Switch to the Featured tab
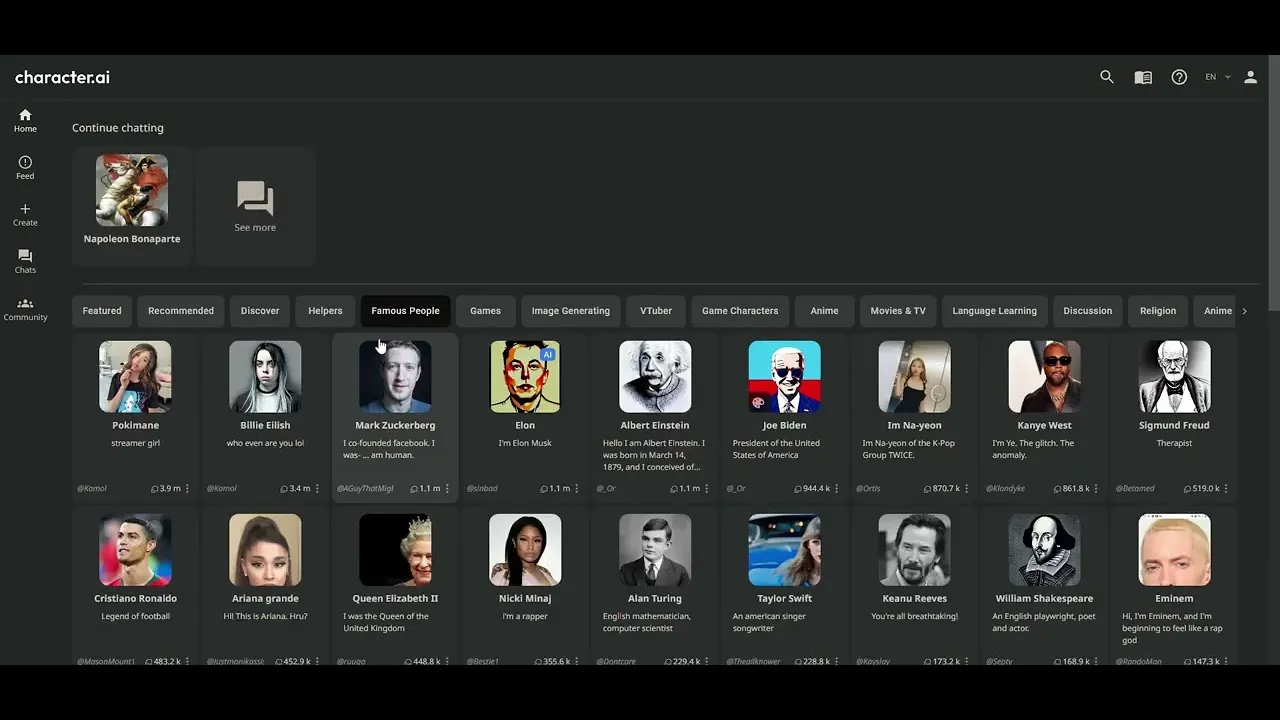 [x=102, y=311]
